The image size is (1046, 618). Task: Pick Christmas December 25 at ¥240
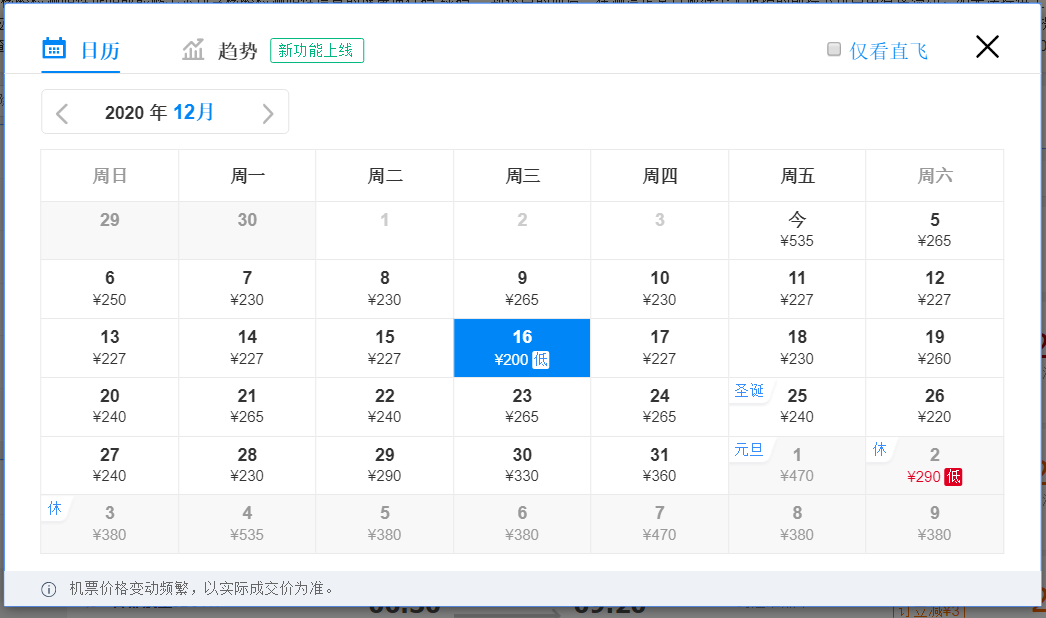[x=797, y=406]
